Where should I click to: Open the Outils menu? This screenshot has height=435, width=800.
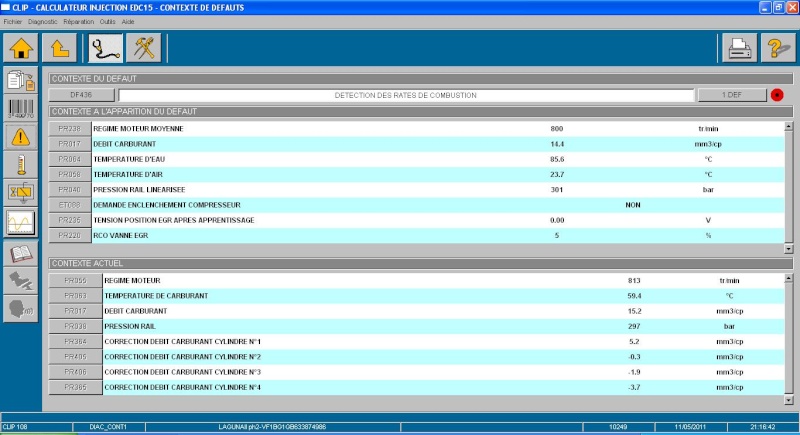pyautogui.click(x=108, y=22)
